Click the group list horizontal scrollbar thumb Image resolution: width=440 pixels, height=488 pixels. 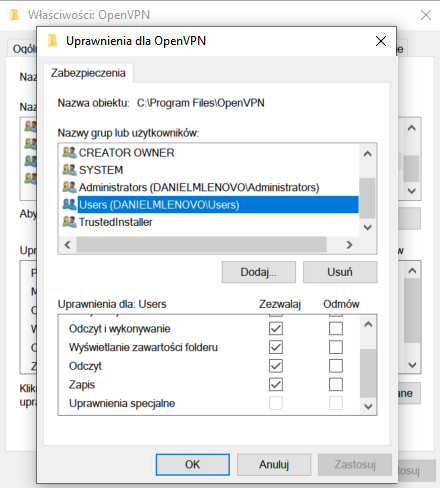coord(201,245)
